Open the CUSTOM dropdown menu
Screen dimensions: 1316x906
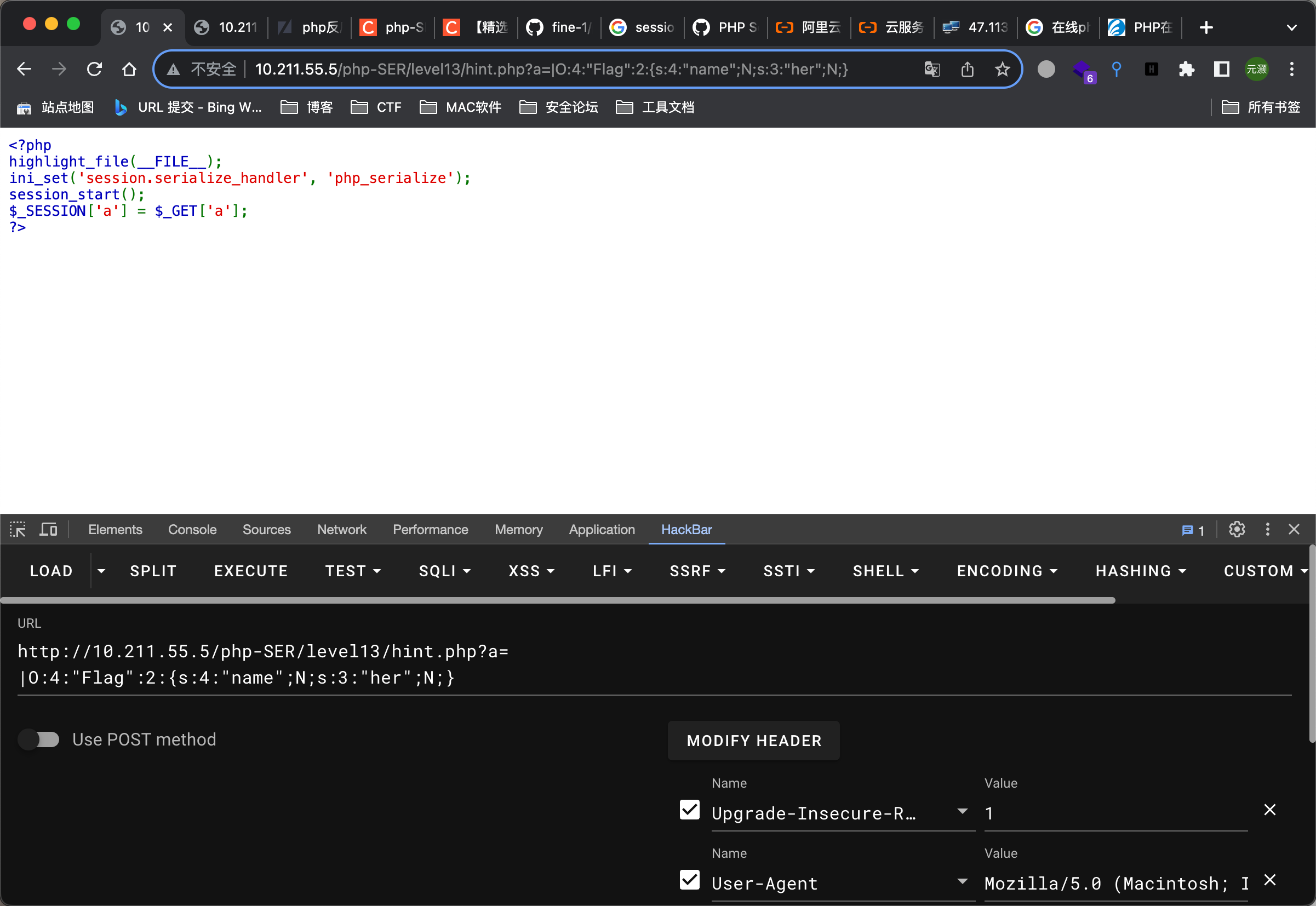1265,571
